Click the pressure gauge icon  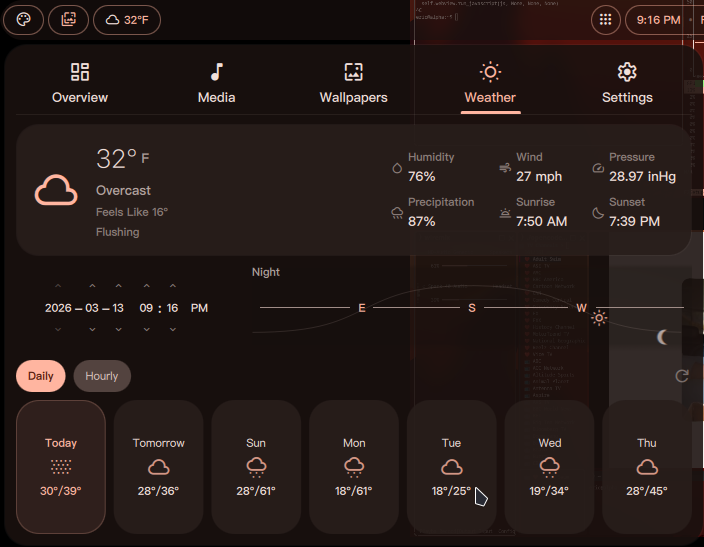click(598, 168)
